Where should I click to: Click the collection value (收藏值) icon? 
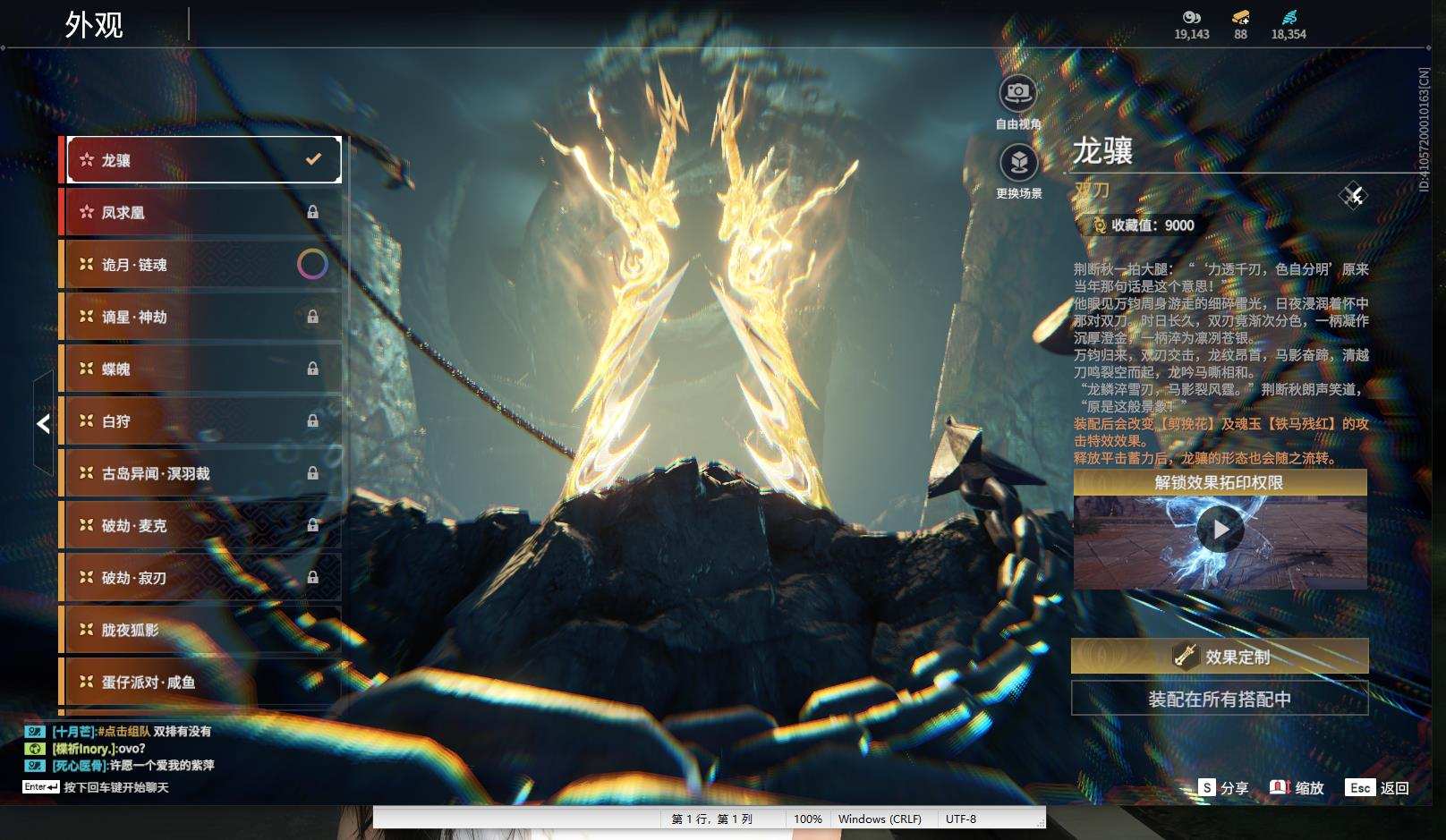(1098, 225)
